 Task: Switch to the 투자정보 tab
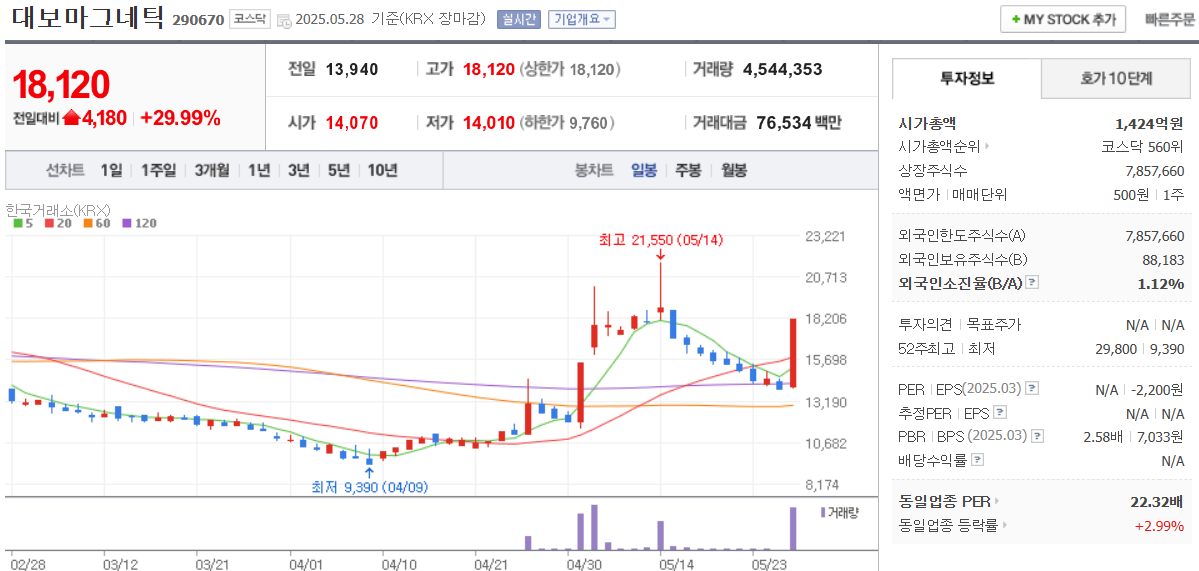[x=967, y=78]
